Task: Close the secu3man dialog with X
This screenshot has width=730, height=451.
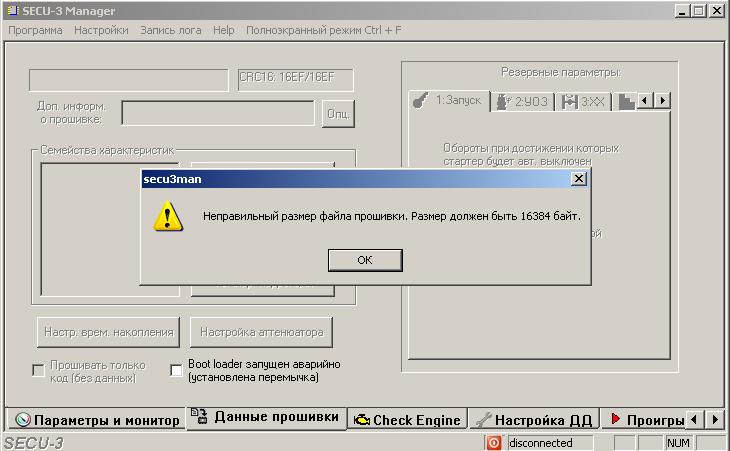Action: (x=578, y=178)
